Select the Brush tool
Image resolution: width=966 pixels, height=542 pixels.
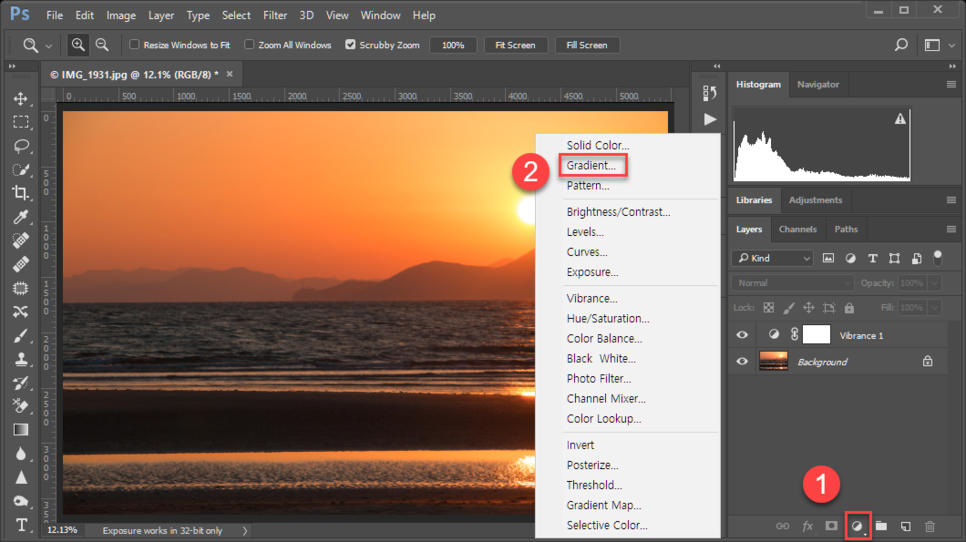20,336
